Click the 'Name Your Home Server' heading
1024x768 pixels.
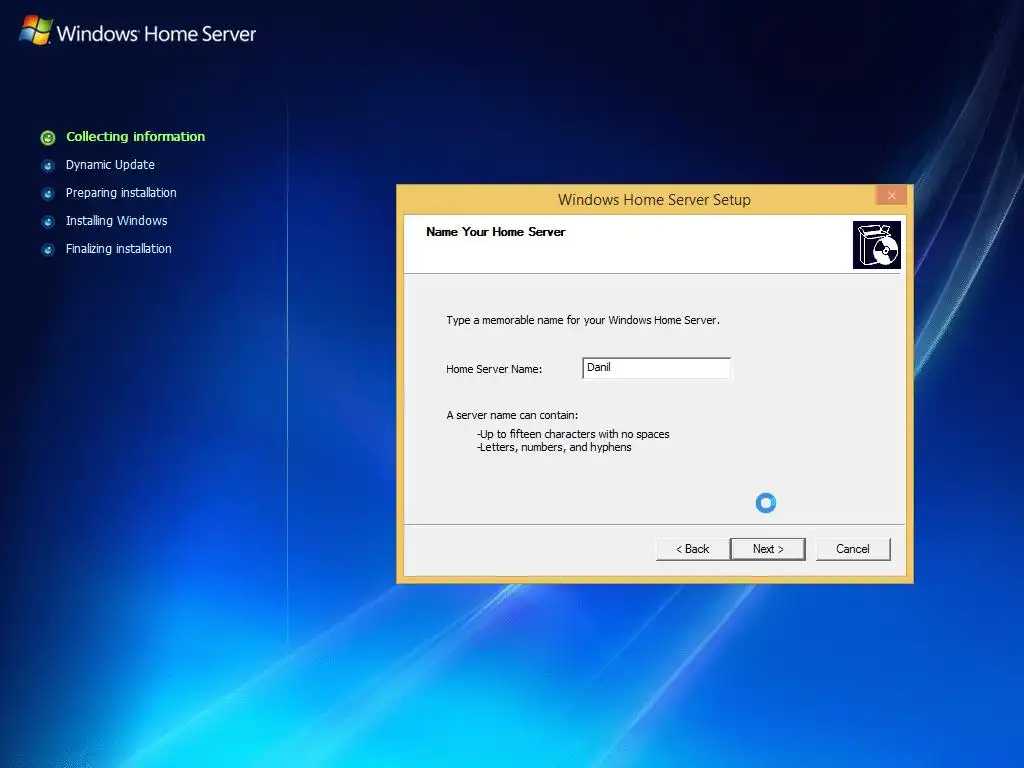click(x=496, y=232)
